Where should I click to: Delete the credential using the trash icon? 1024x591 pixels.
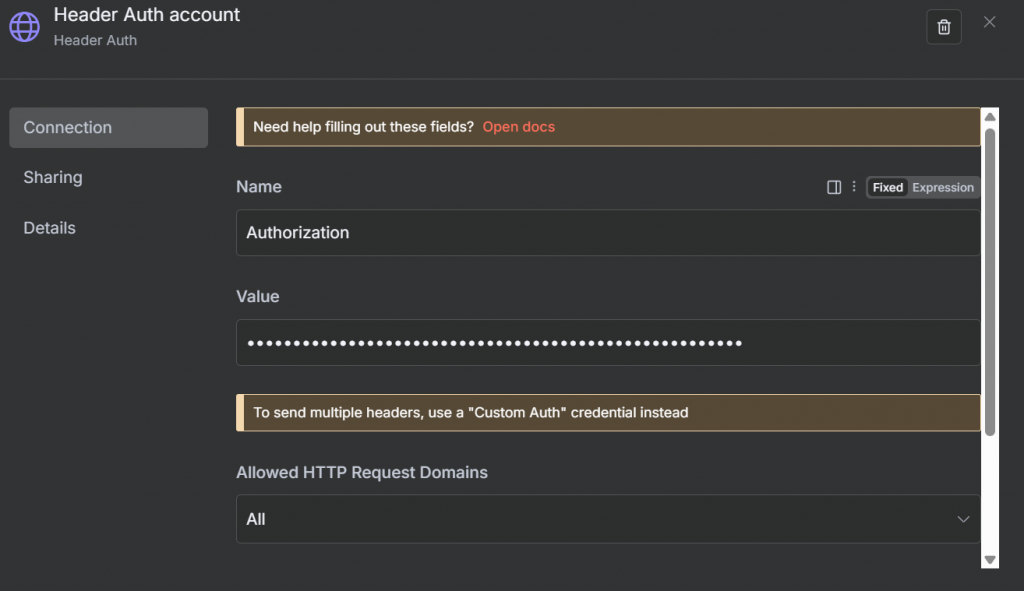pos(944,27)
